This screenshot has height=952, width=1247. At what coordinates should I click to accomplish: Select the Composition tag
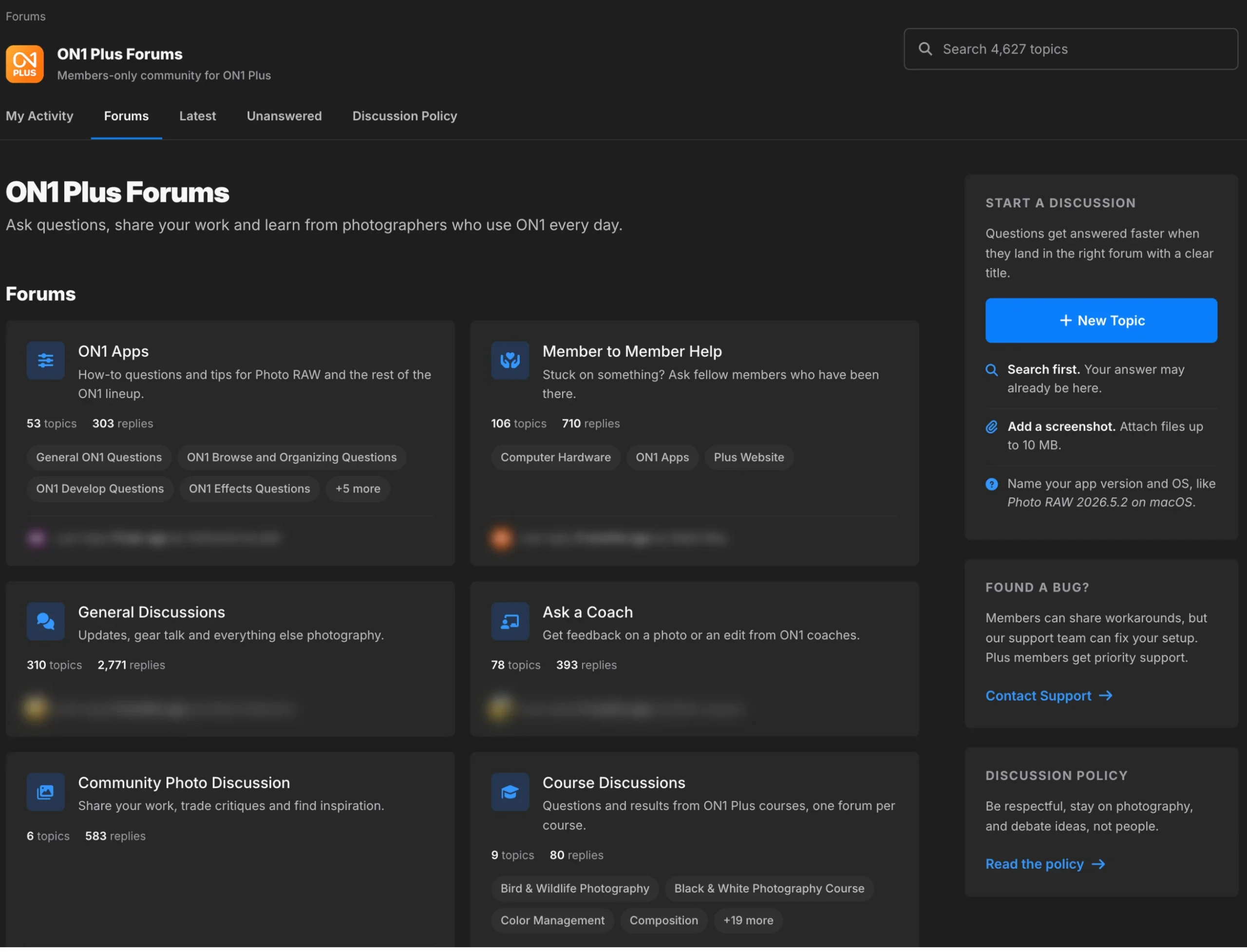[x=664, y=921]
